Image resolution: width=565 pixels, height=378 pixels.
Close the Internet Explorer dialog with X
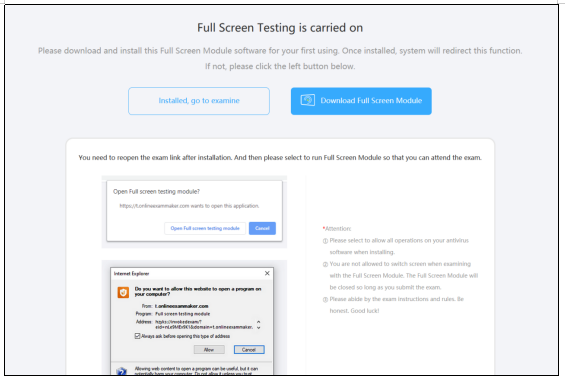coord(267,273)
